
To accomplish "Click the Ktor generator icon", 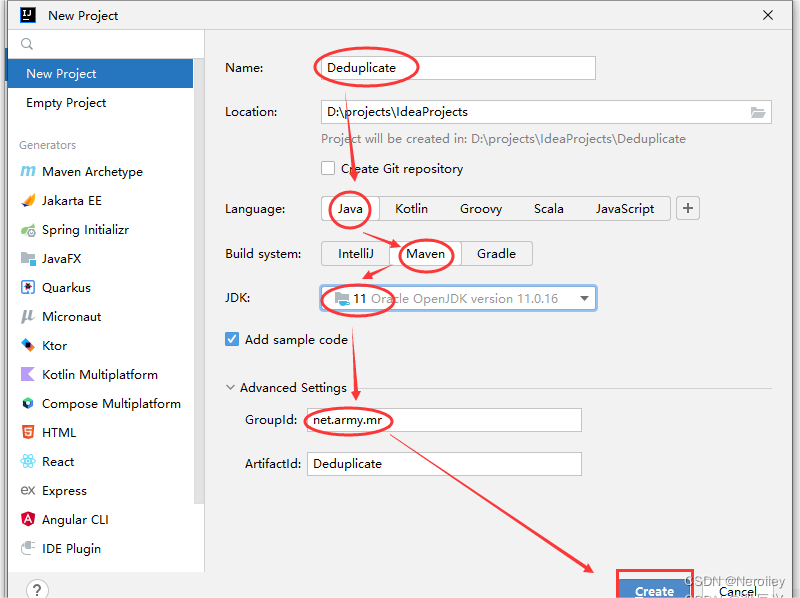I will (x=28, y=345).
